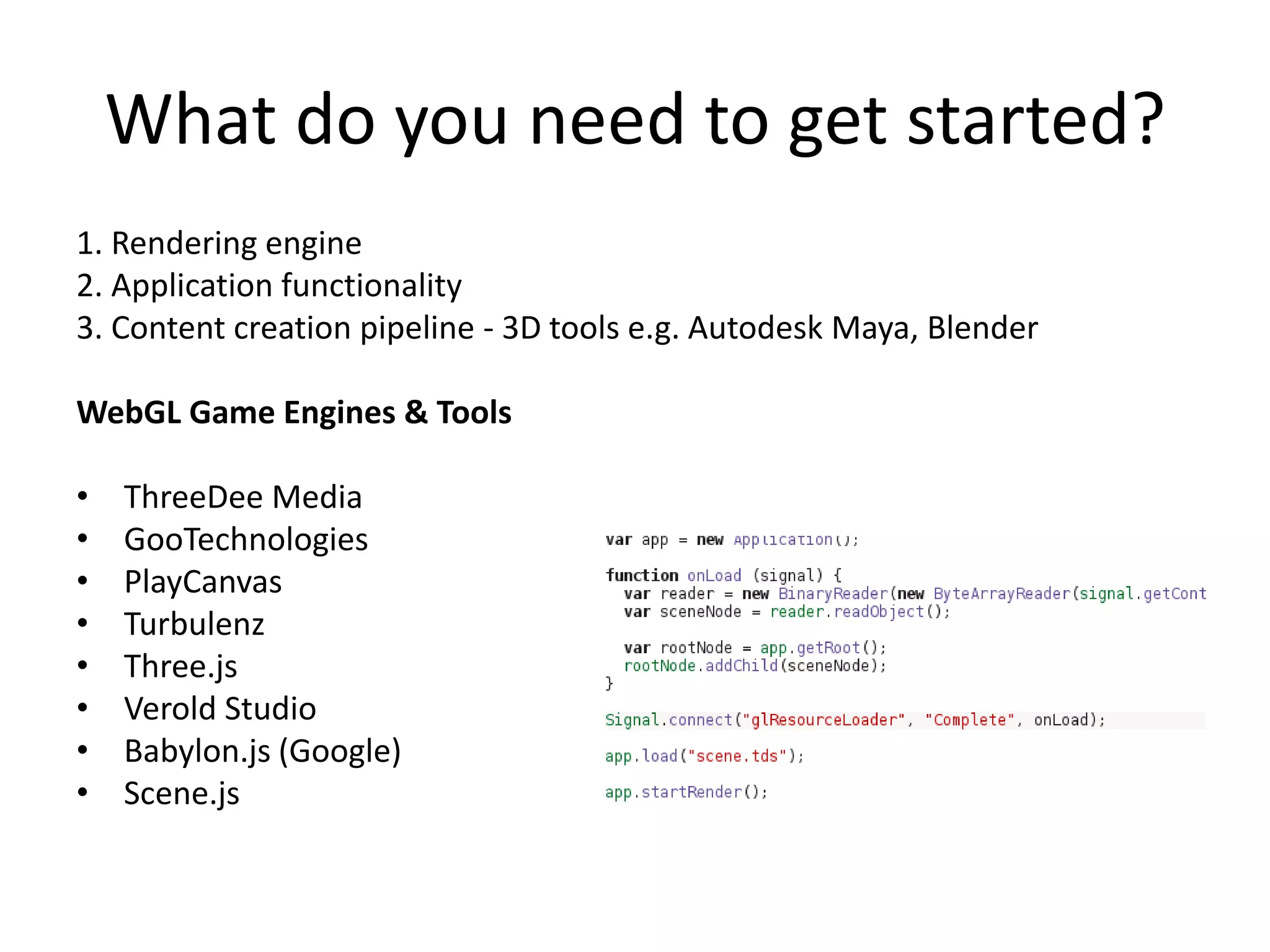Click code line 'app.load("scene.tds");'

(704, 756)
